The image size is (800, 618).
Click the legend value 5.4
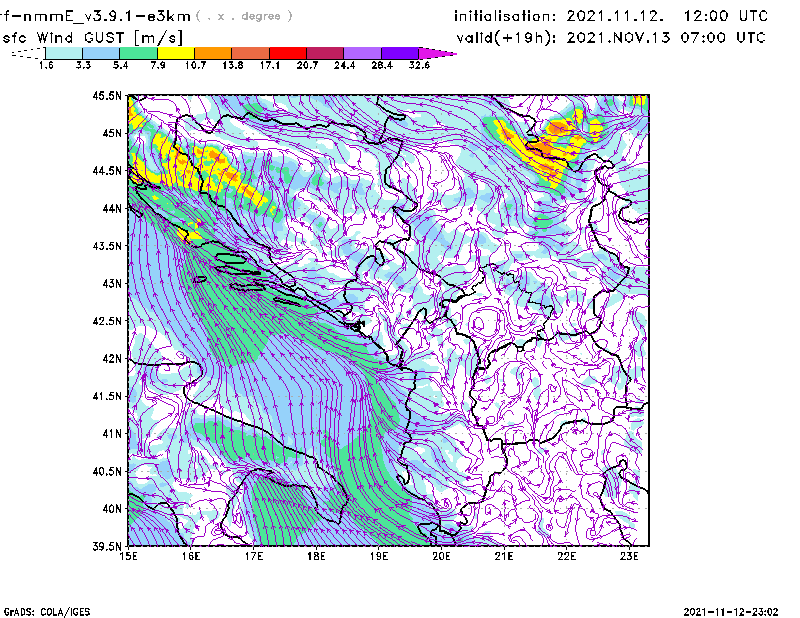click(x=120, y=65)
